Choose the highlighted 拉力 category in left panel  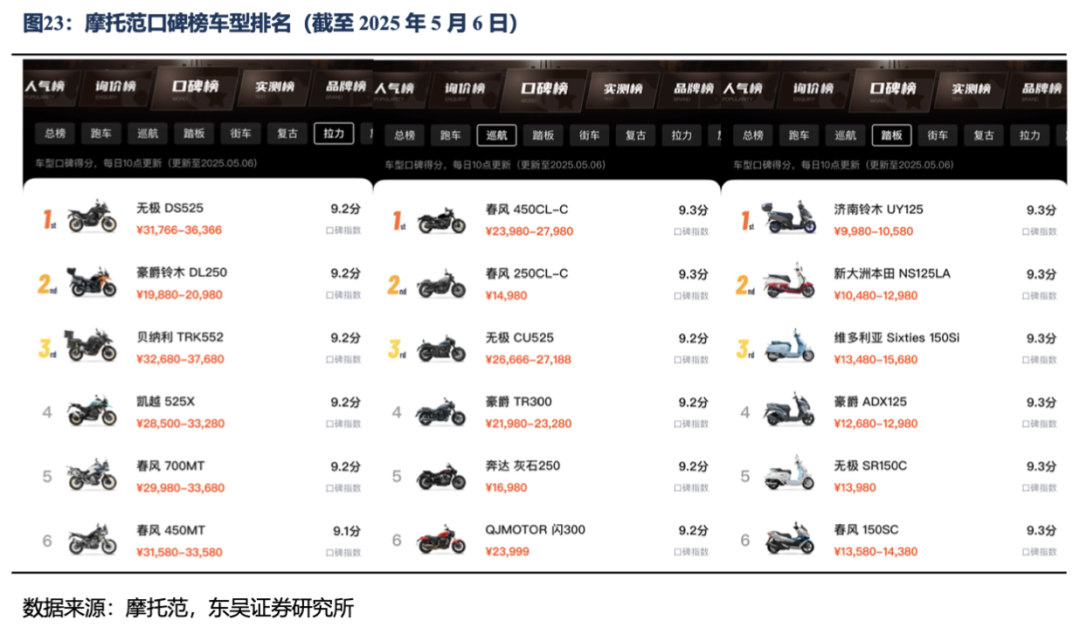[334, 133]
